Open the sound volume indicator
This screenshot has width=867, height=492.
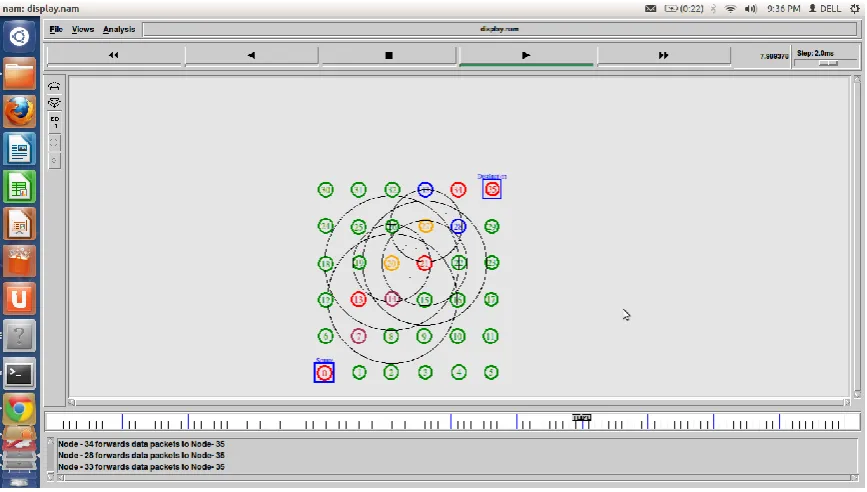click(x=750, y=8)
